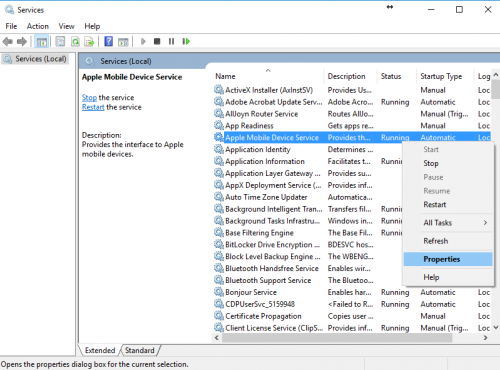Image resolution: width=500 pixels, height=370 pixels.
Task: Click the Export List toolbar icon
Action: [x=89, y=42]
